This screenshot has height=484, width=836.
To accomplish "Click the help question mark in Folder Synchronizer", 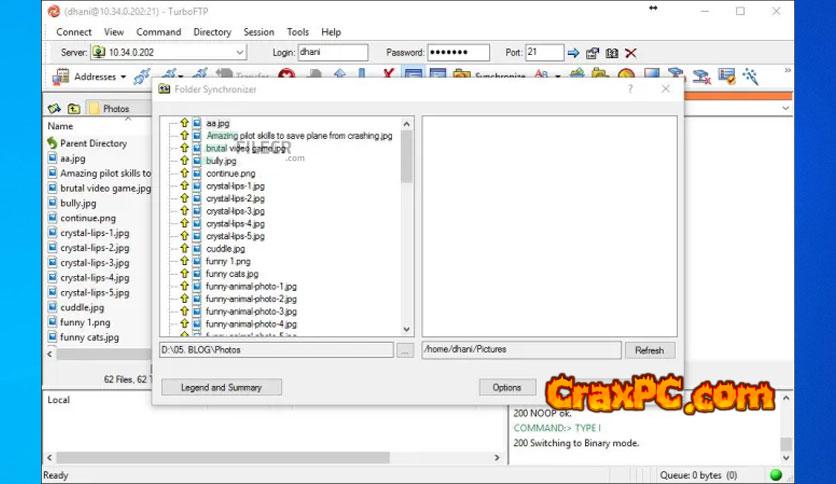I will coord(630,89).
